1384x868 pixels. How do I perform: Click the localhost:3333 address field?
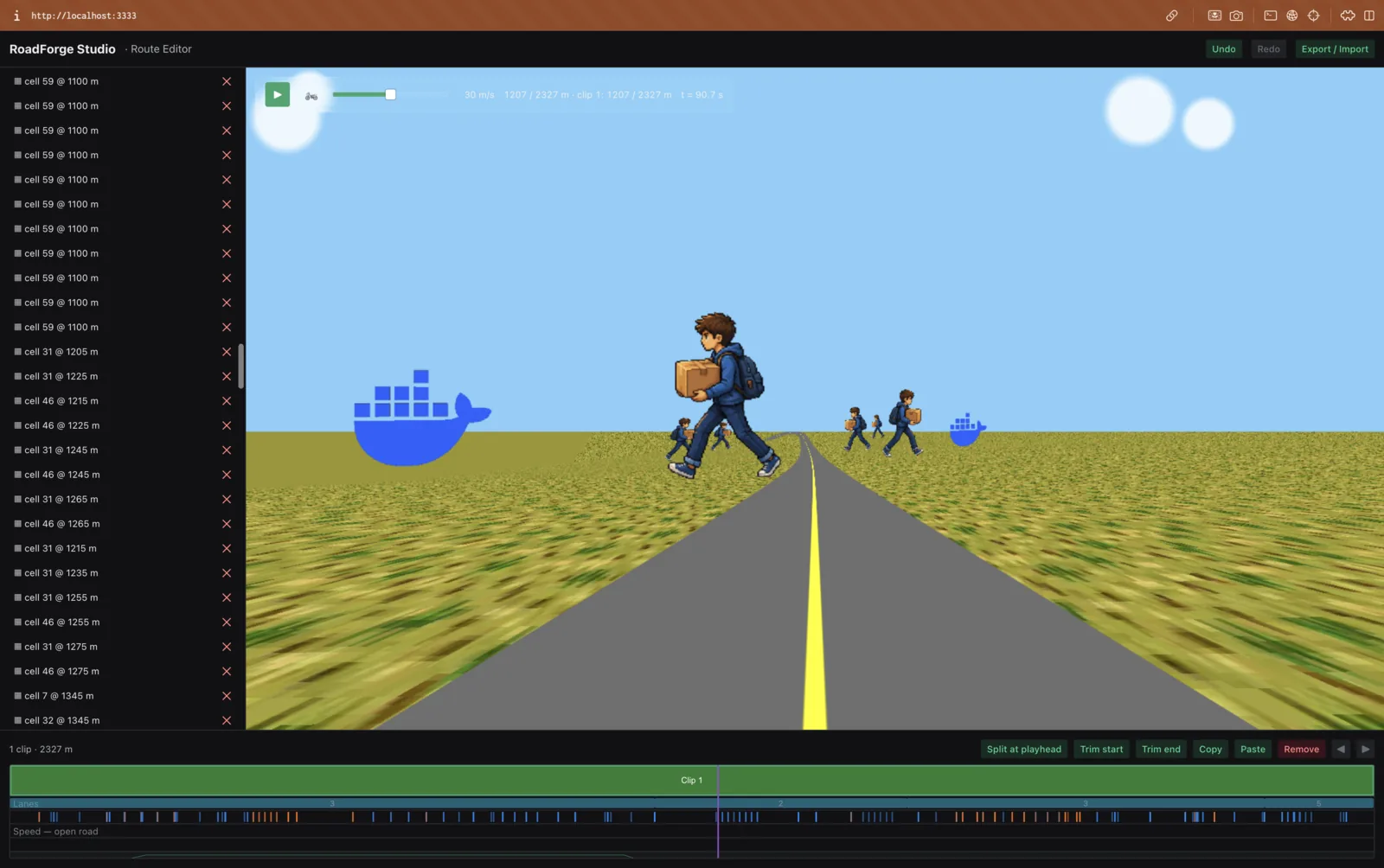(x=84, y=16)
